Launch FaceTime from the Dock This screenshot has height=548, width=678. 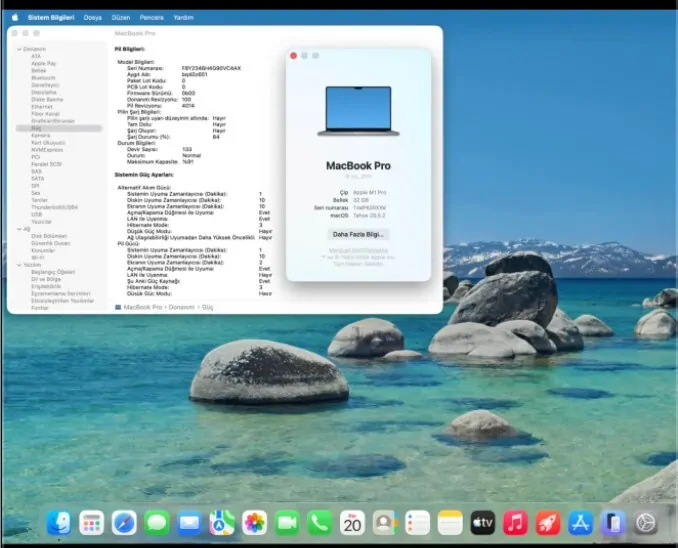click(x=287, y=523)
